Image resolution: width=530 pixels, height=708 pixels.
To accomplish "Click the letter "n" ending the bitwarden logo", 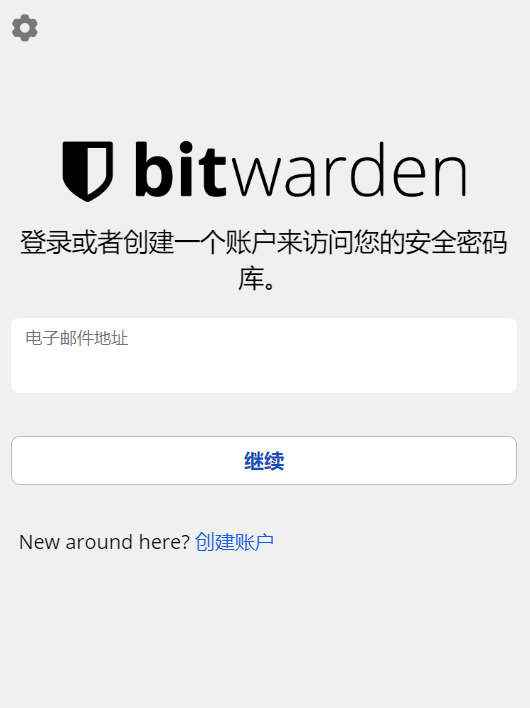I will point(450,175).
